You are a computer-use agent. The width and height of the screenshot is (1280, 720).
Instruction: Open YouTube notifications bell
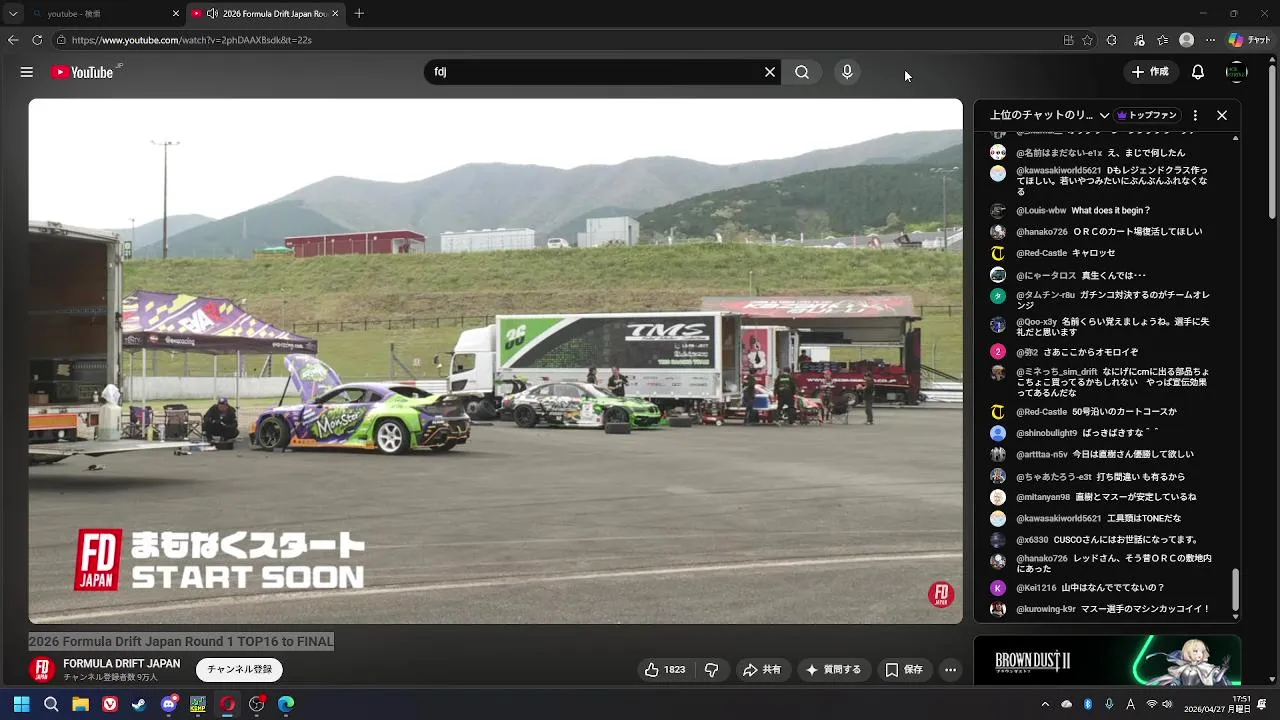click(1198, 72)
